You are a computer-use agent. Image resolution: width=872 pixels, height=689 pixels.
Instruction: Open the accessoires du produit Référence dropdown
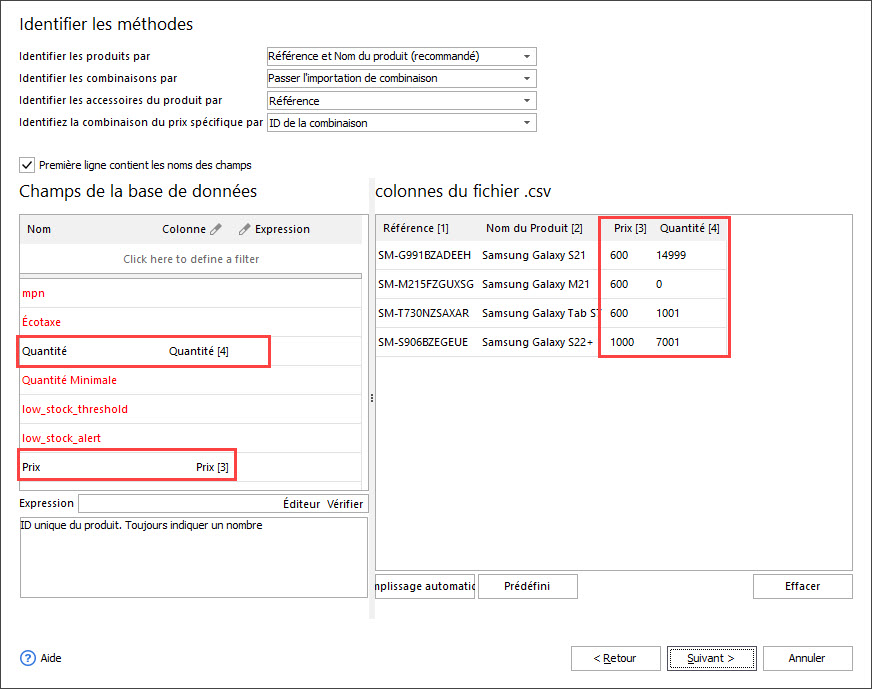[402, 101]
